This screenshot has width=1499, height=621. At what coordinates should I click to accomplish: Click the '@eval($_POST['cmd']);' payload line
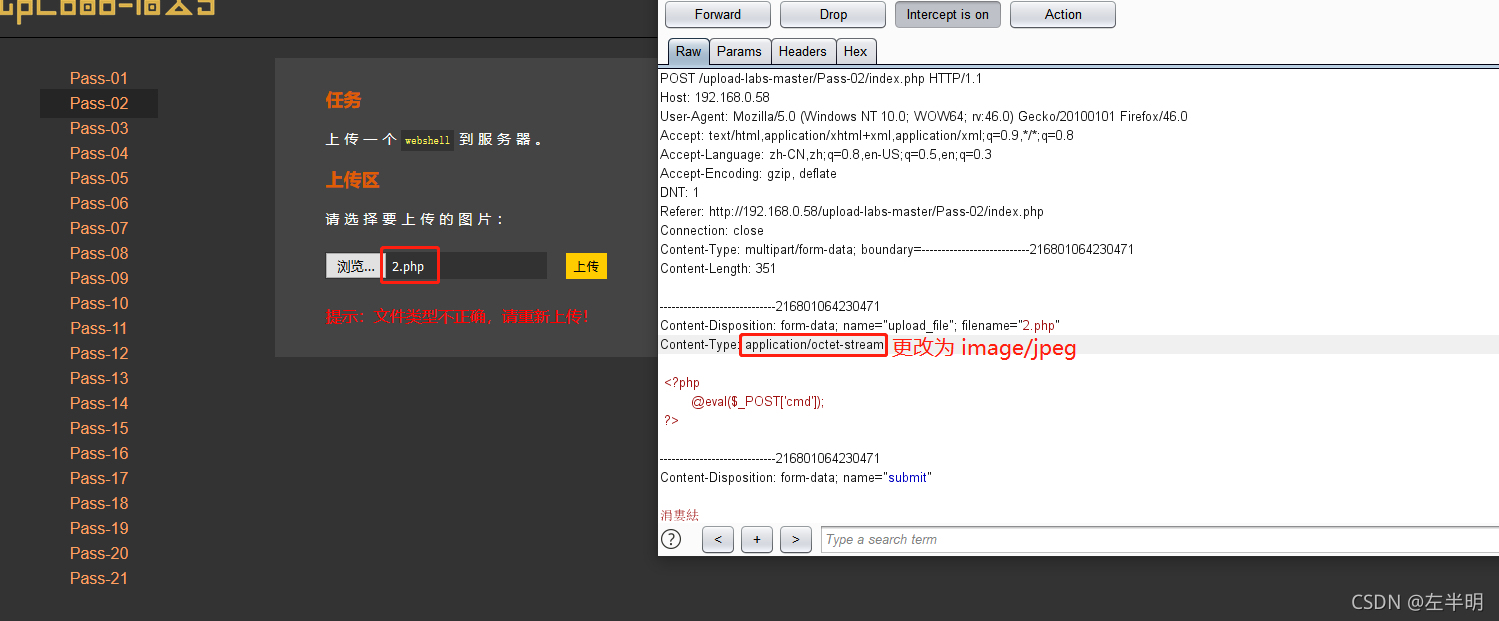tap(757, 401)
